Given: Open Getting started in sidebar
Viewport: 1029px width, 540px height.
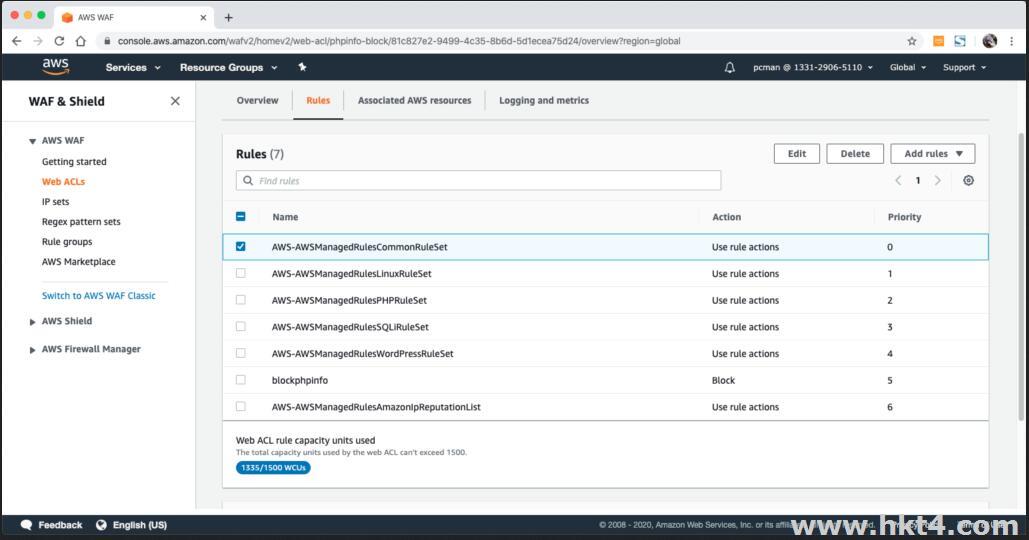Looking at the screenshot, I should (x=74, y=161).
